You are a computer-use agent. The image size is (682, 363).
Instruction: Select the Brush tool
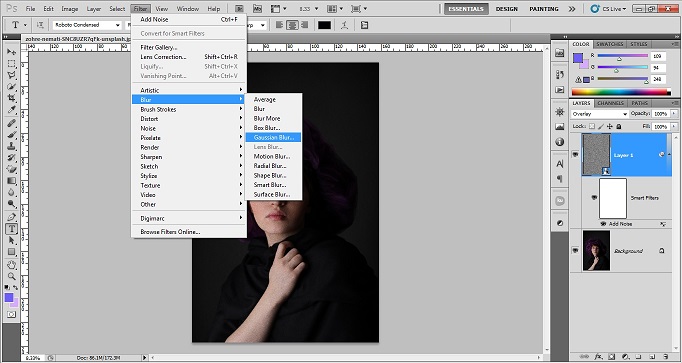(x=11, y=135)
